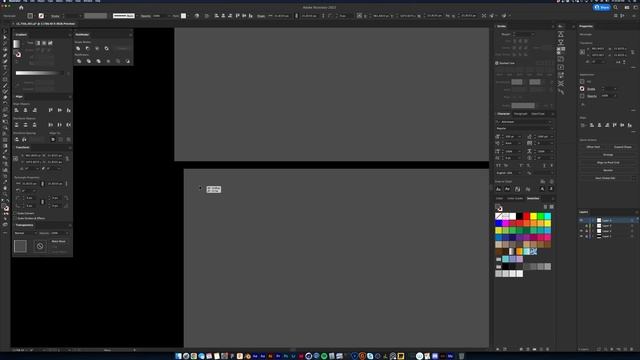This screenshot has width=640, height=360.
Task: Open Finder from the Dock
Action: click(178, 356)
